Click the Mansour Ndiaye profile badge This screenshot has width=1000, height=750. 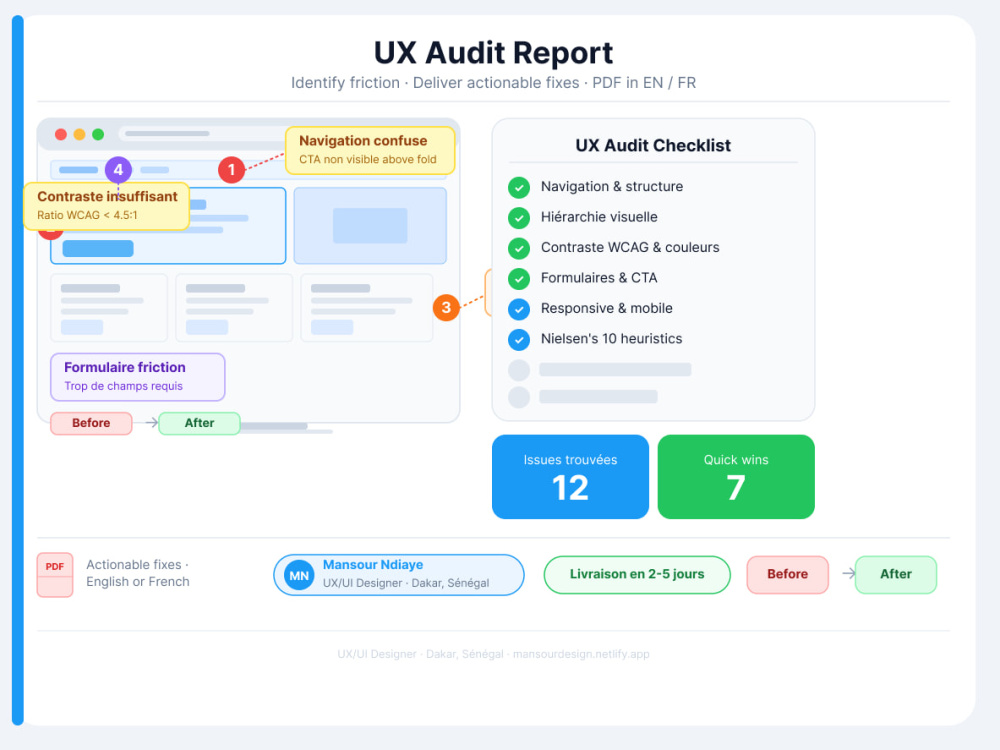399,575
